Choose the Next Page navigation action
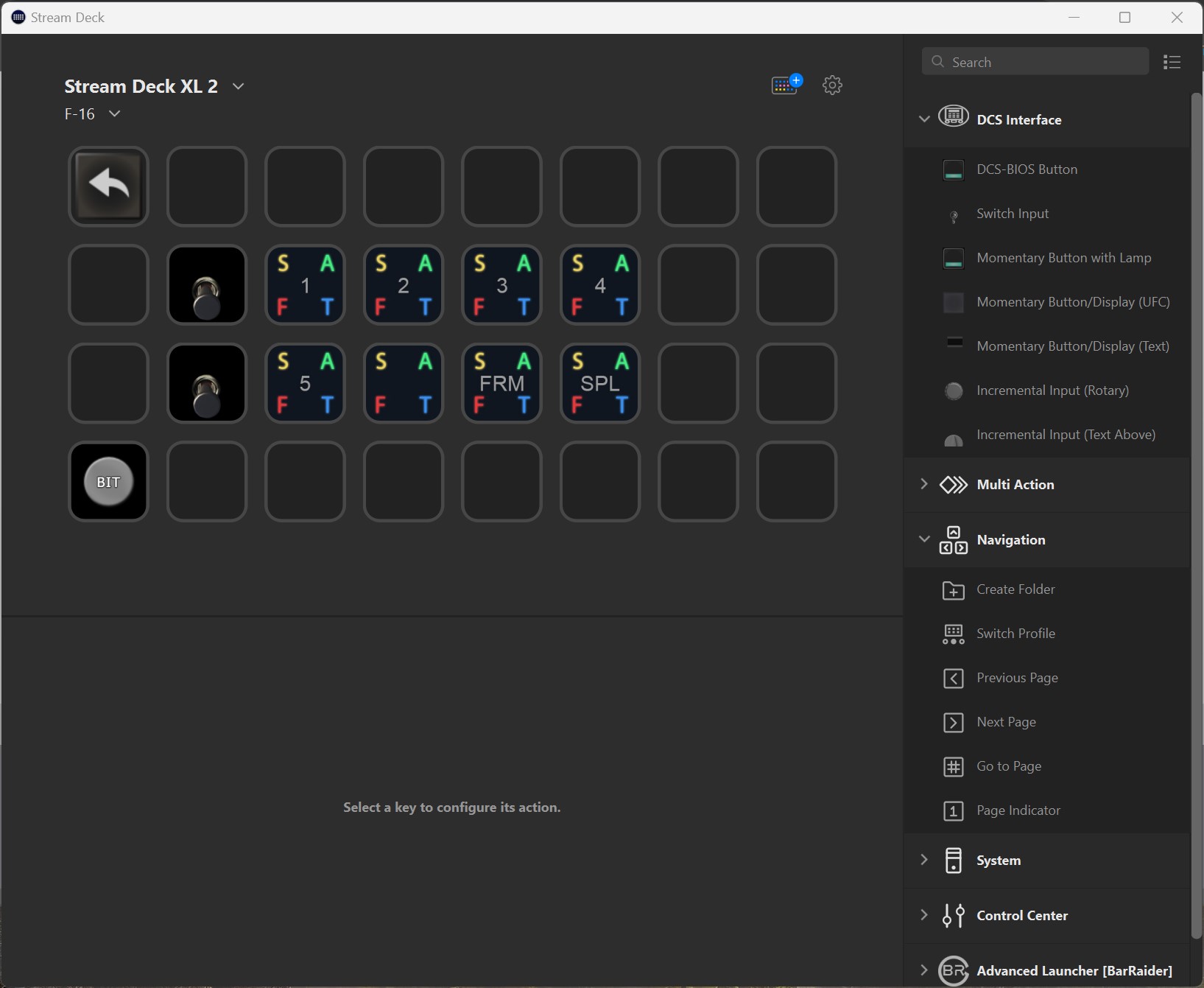Screen dimensions: 1204x988 point(1006,722)
